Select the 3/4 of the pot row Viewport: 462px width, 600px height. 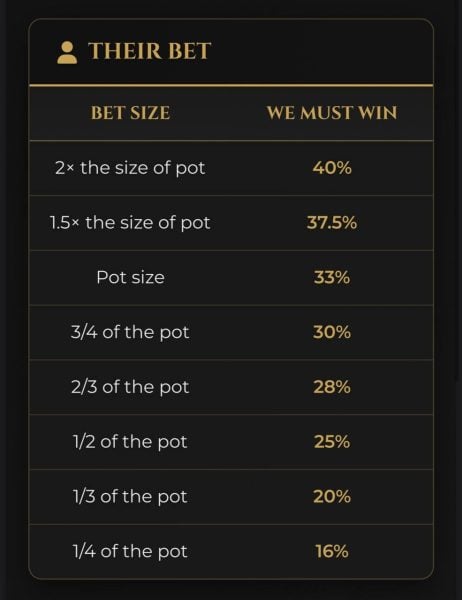click(231, 332)
